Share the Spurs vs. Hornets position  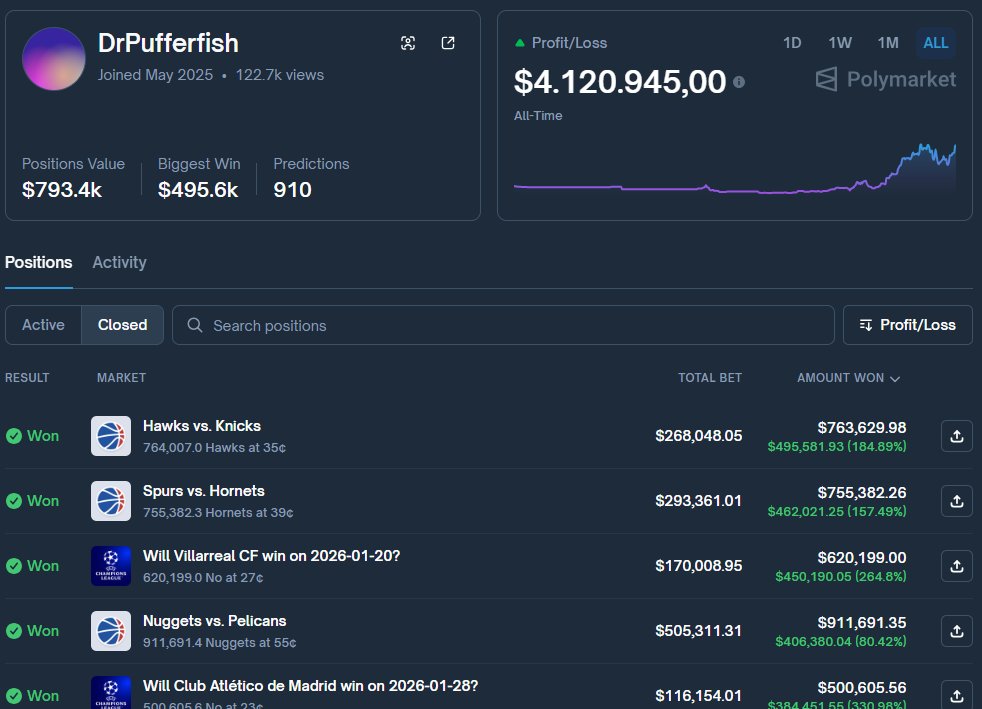(x=956, y=501)
